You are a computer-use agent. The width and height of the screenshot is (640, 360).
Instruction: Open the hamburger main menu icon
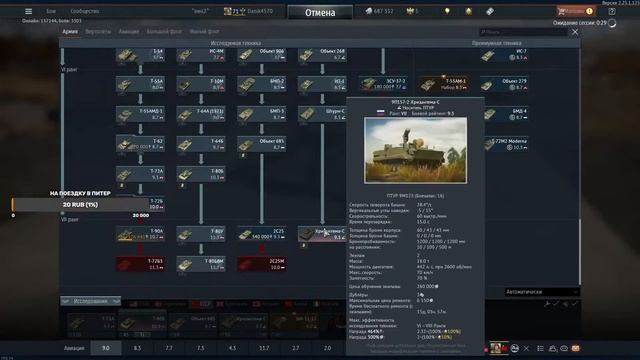(29, 11)
